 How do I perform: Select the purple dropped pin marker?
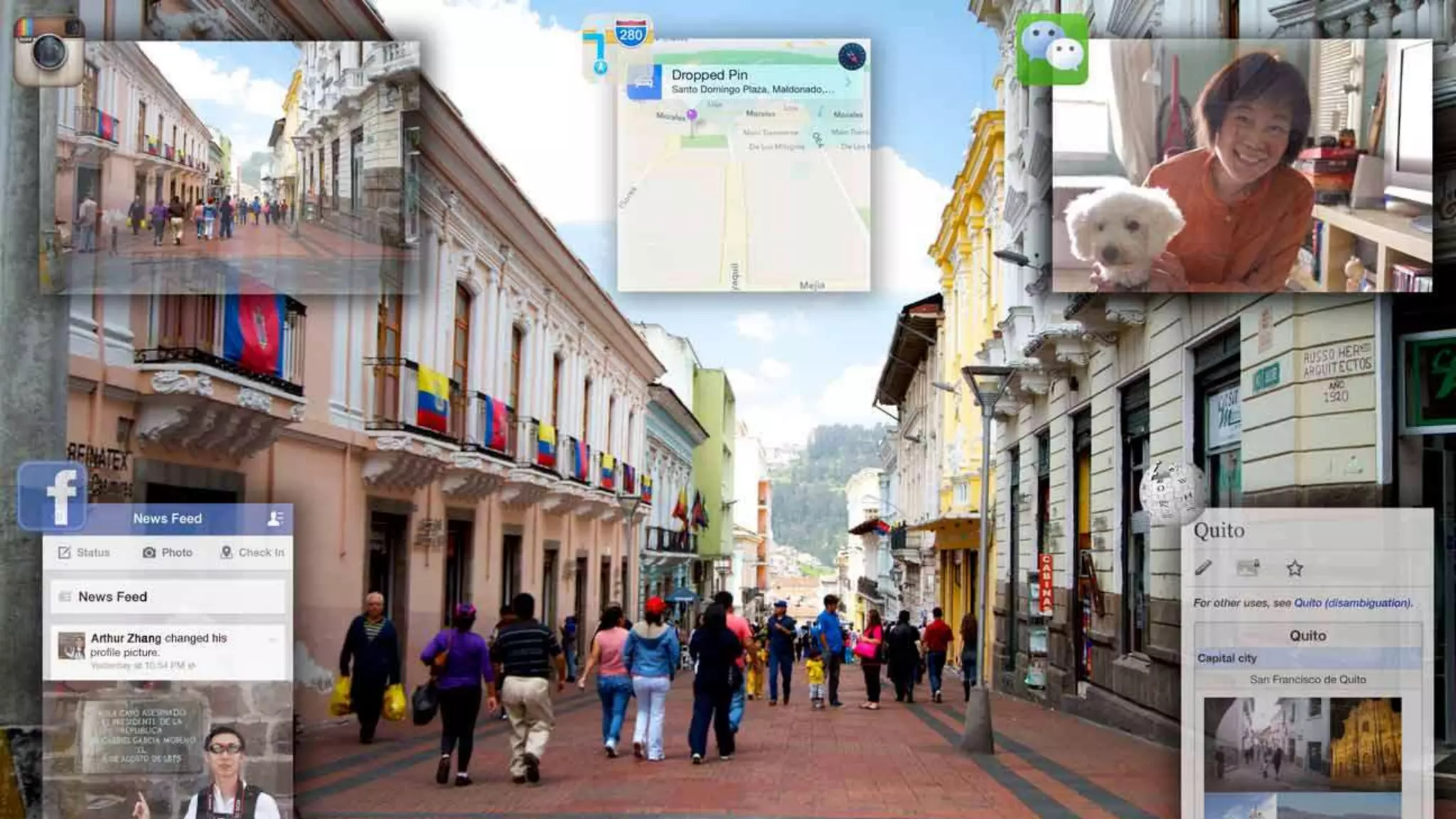[x=692, y=114]
